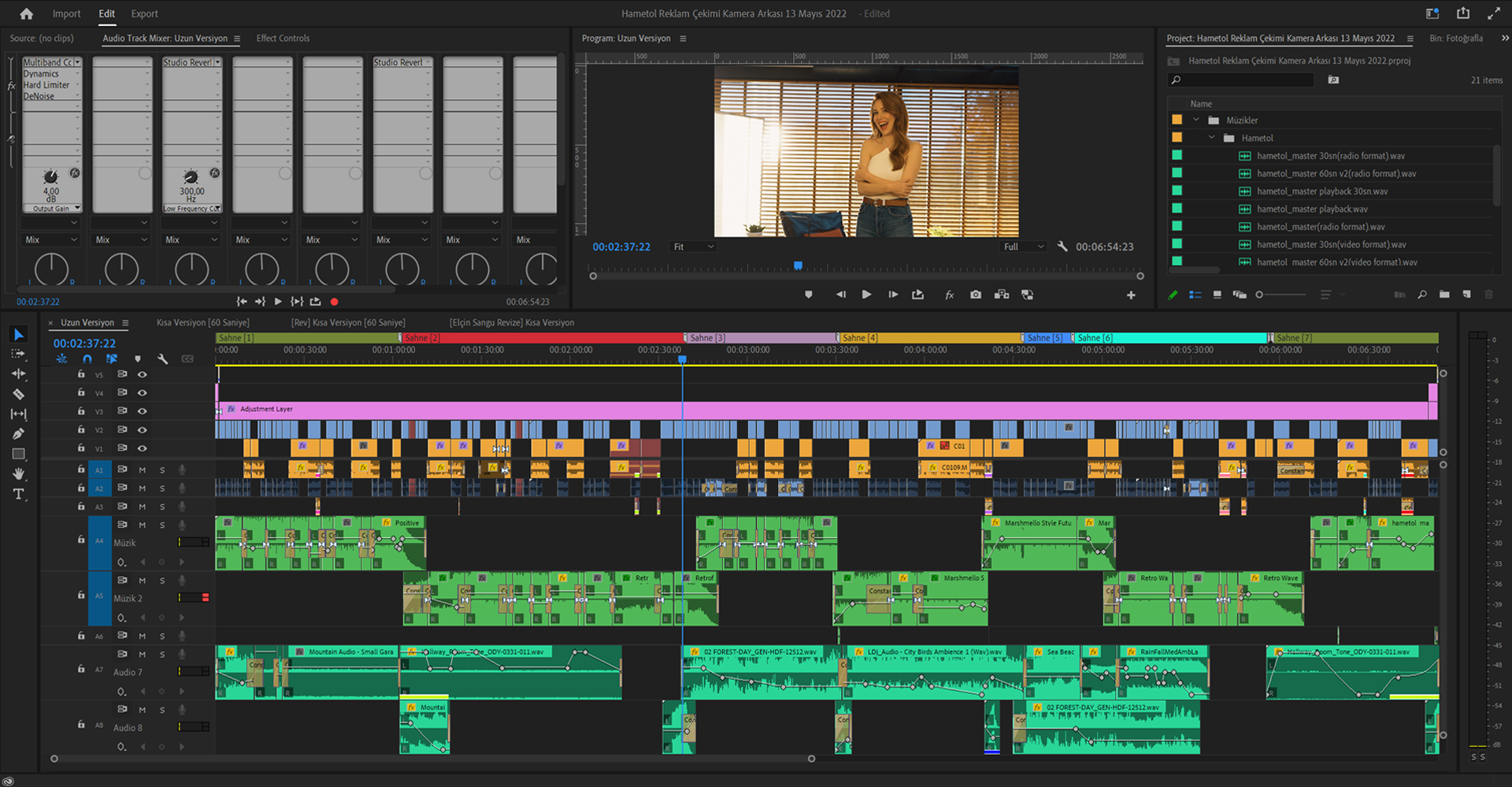Open the Export workspace tab
Image resolution: width=1512 pixels, height=787 pixels.
pos(144,13)
